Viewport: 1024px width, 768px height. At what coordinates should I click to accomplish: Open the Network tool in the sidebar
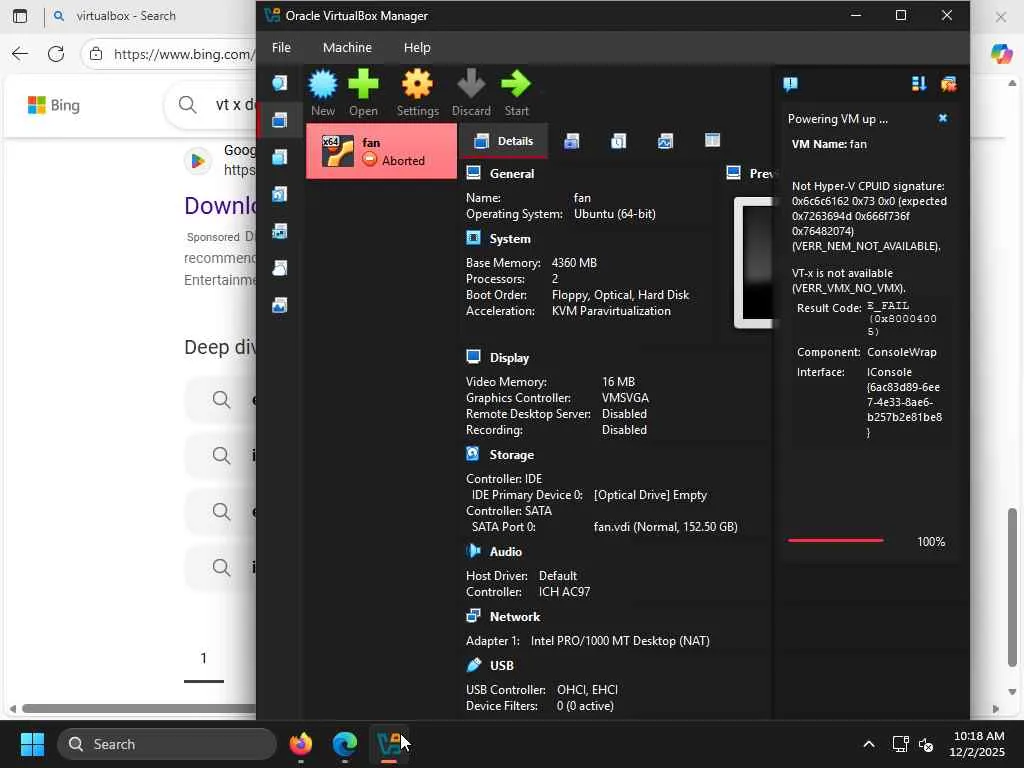pos(280,231)
